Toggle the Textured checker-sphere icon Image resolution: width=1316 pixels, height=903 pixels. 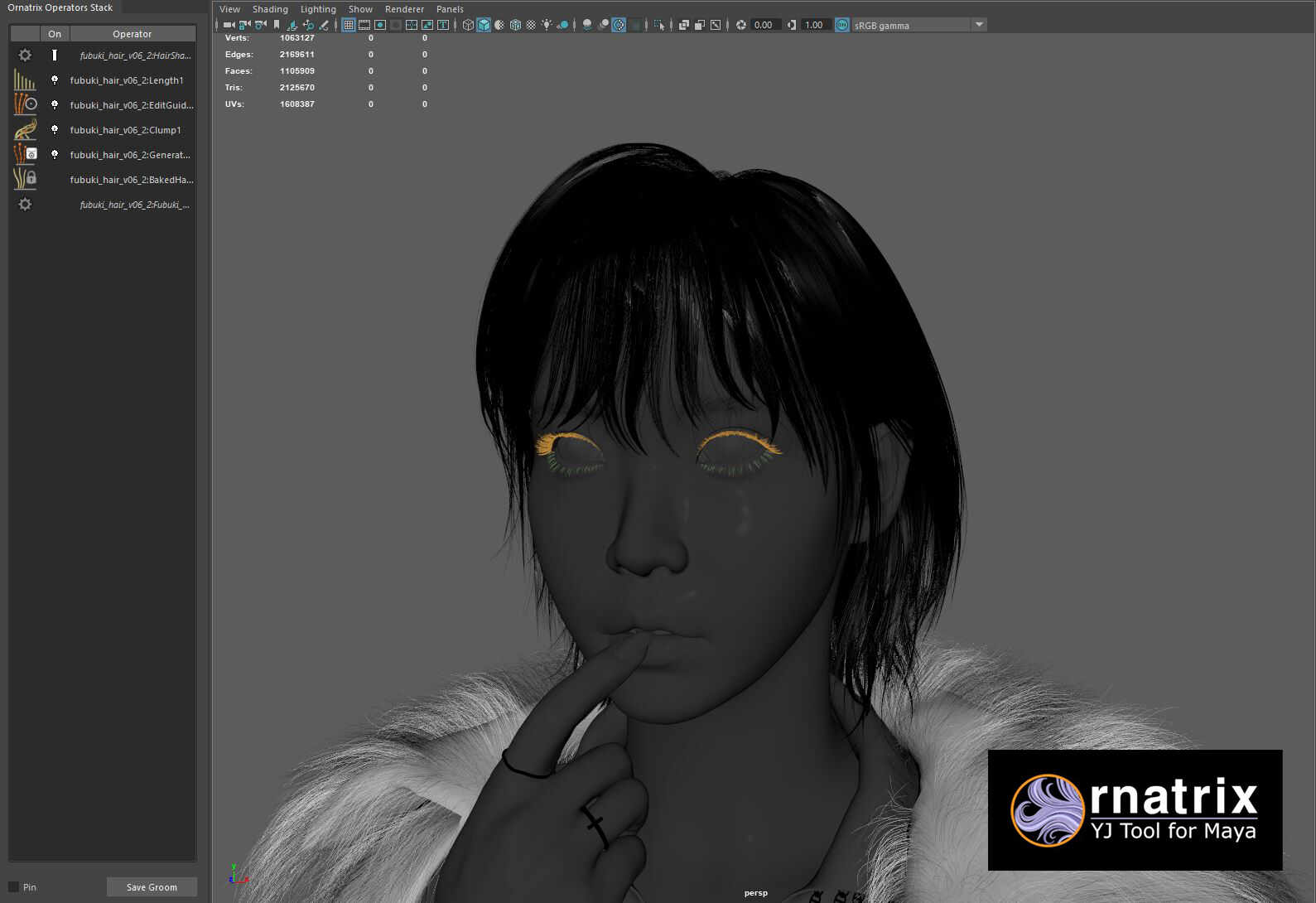[x=531, y=25]
